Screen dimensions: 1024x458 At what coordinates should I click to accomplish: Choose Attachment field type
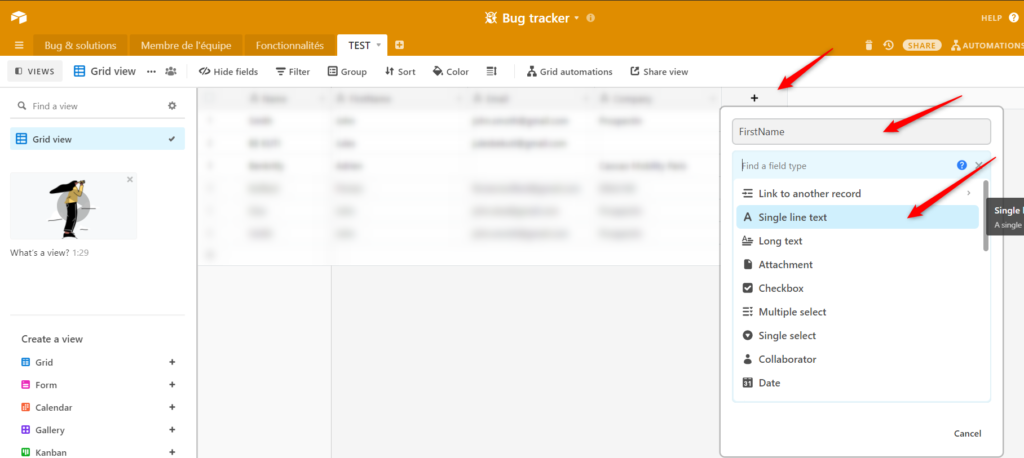857,265
